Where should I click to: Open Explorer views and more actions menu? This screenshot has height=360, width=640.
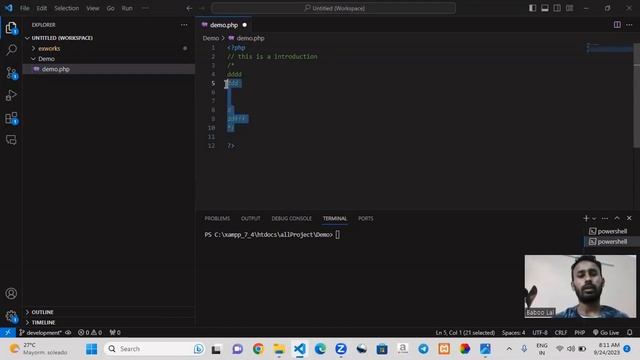184,25
